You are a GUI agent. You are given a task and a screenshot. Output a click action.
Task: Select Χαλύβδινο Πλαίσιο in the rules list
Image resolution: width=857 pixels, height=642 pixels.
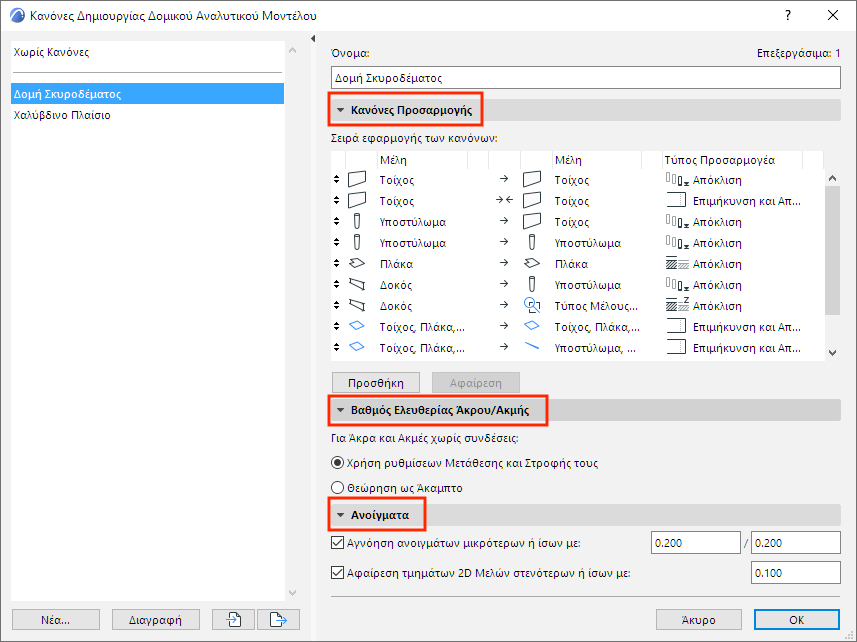click(x=62, y=115)
